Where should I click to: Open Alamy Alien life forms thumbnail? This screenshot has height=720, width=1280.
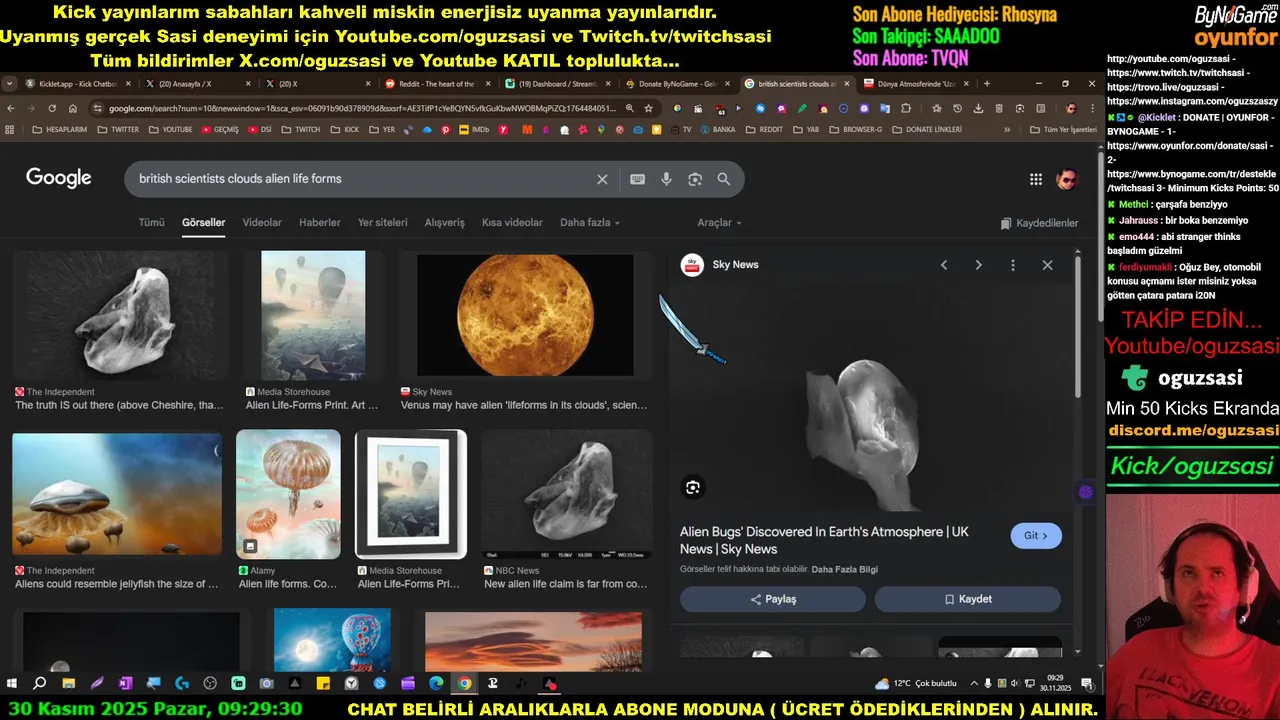[x=288, y=493]
